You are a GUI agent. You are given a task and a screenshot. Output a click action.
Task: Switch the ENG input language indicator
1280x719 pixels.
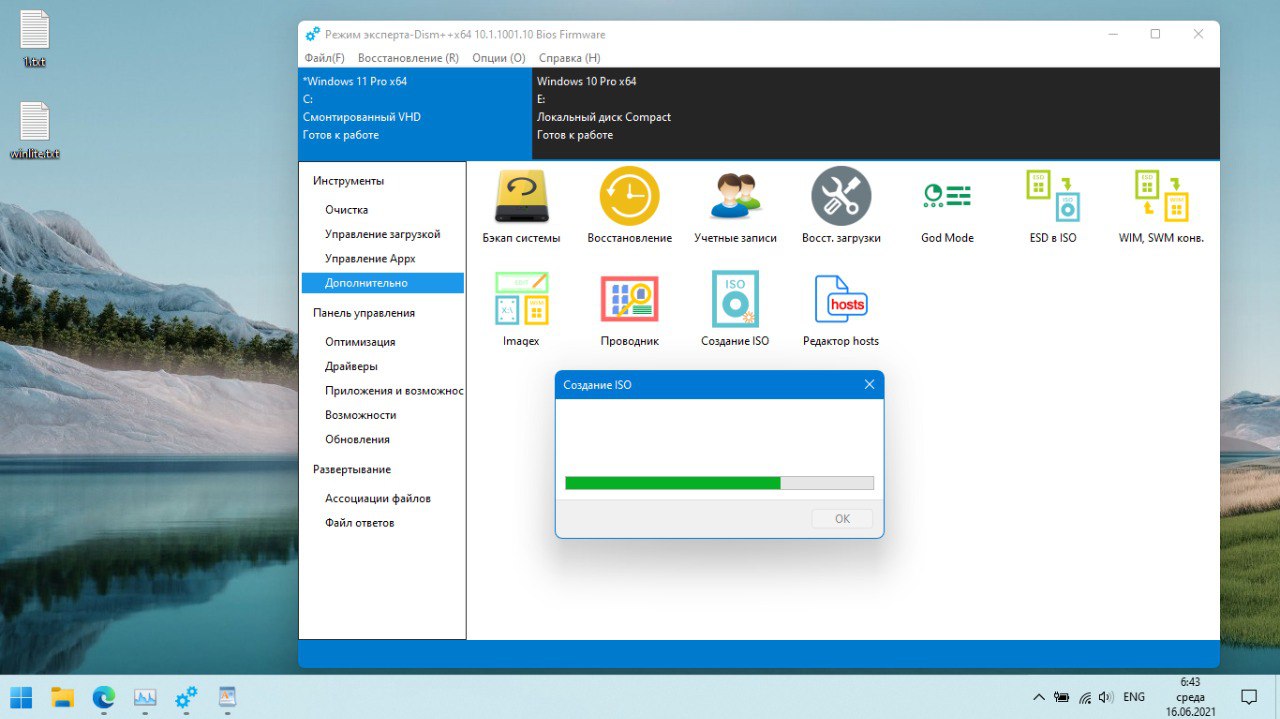point(1134,697)
